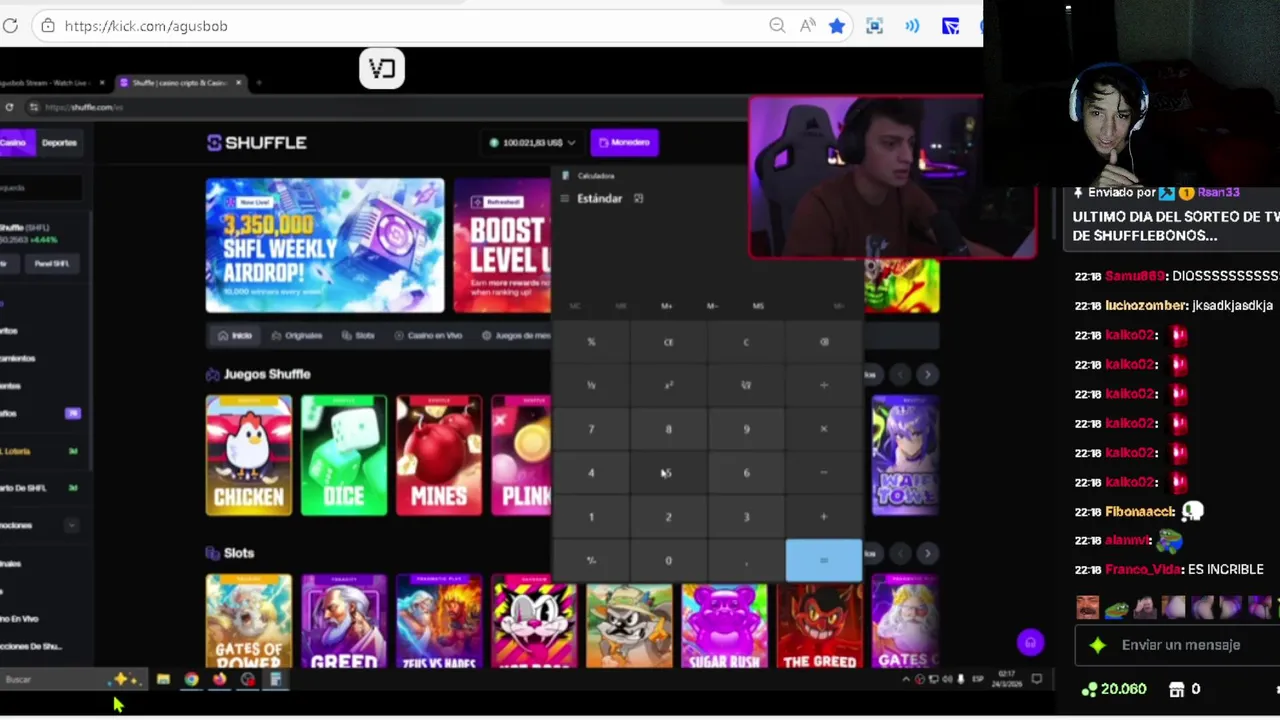This screenshot has width=1280, height=720.
Task: Click the calculator MS memory store button
Action: (x=758, y=306)
